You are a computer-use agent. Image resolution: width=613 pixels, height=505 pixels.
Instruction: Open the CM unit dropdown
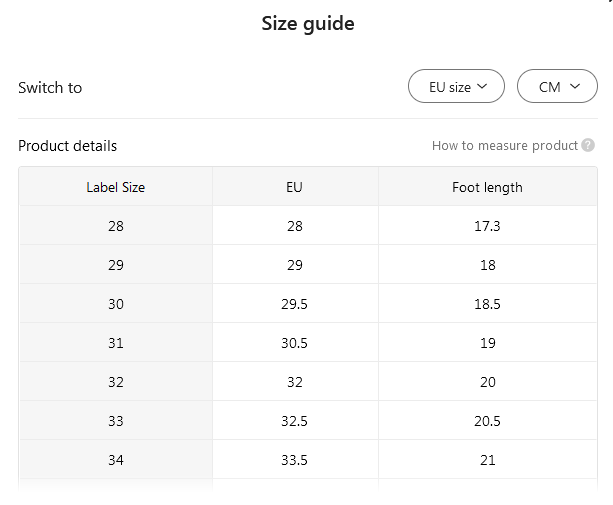coord(557,87)
